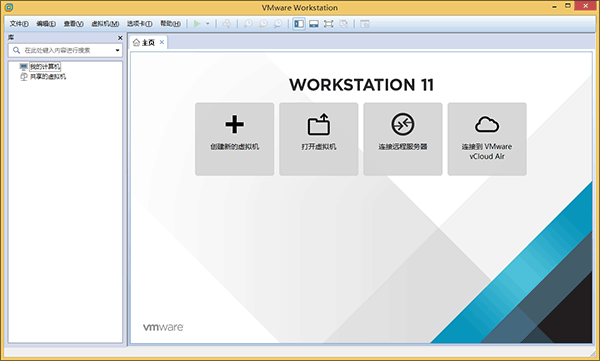Select 共享的虚拟机 in the library tree

(x=48, y=77)
